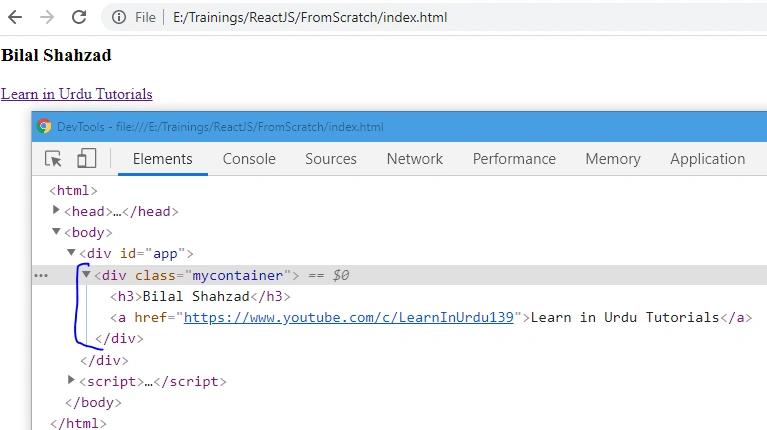Click "Learn in Urdu Tutorials" text inside anchor tag
The width and height of the screenshot is (767, 430).
[x=625, y=317]
